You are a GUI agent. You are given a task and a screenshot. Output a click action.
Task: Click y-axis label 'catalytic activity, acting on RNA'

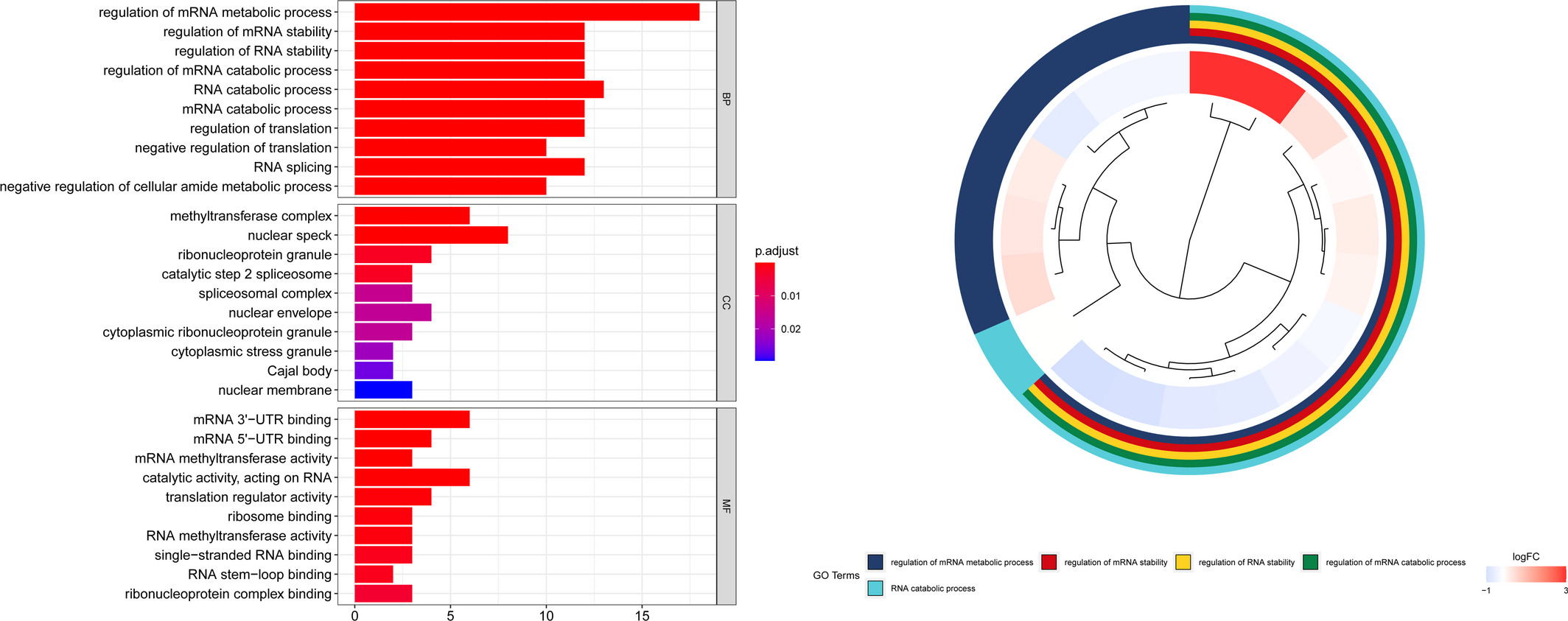(x=237, y=478)
